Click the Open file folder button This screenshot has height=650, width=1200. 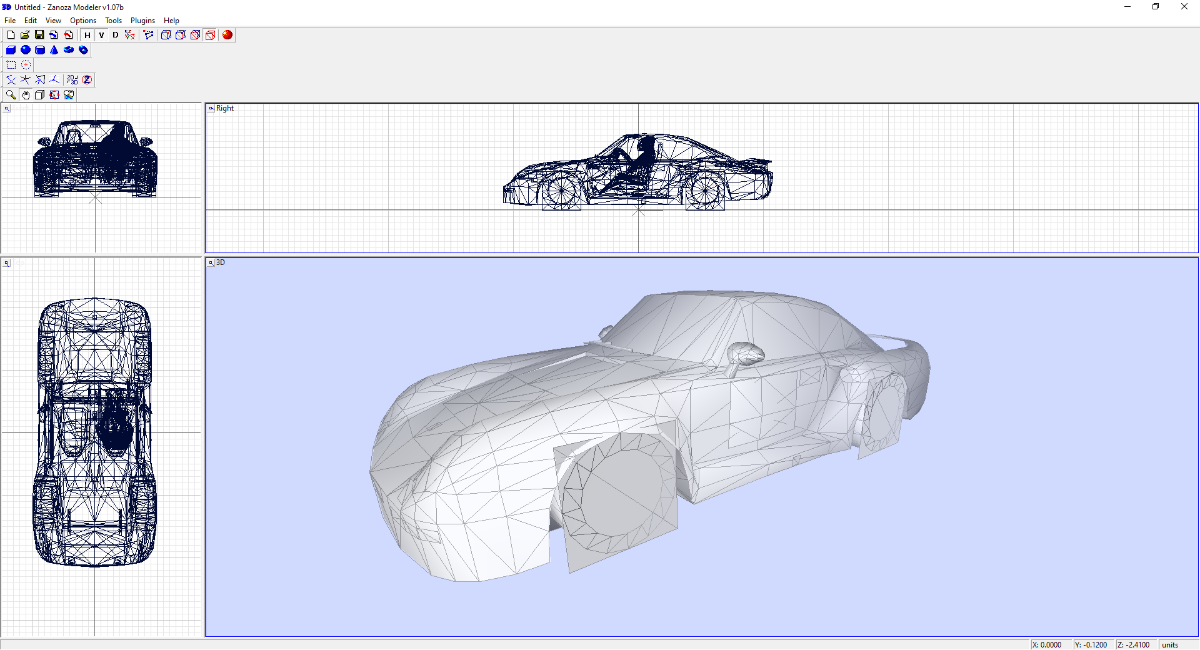[25, 35]
